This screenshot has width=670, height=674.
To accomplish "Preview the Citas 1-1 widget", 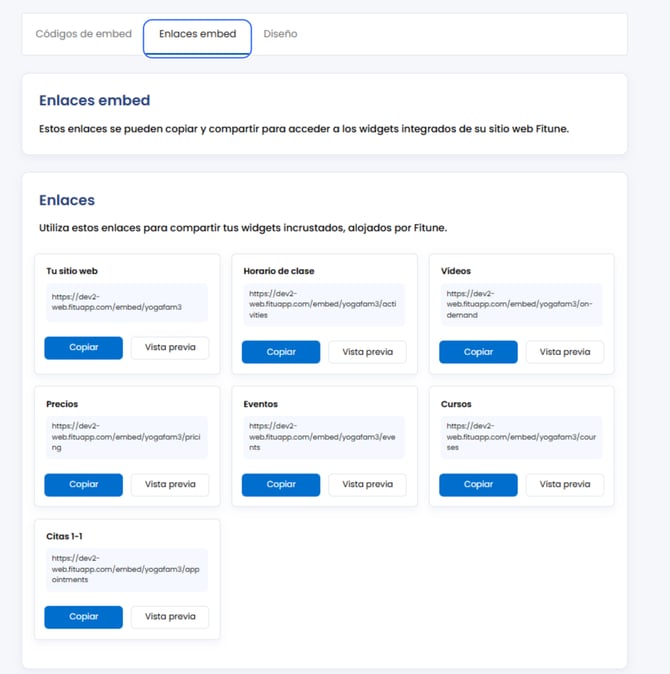I will coord(170,617).
